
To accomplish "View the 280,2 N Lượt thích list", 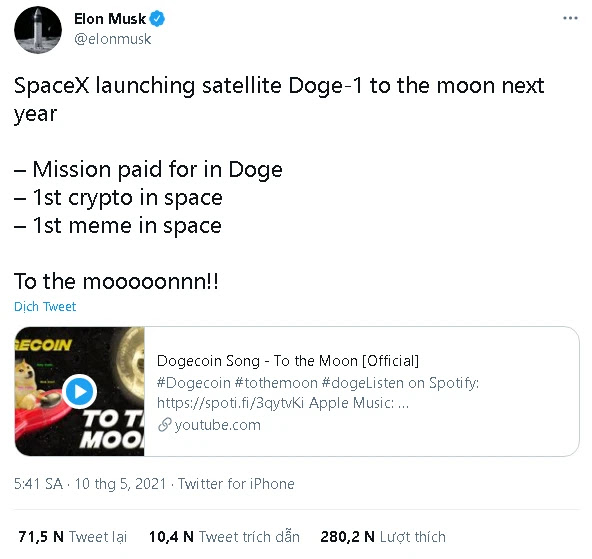I will 383,537.
